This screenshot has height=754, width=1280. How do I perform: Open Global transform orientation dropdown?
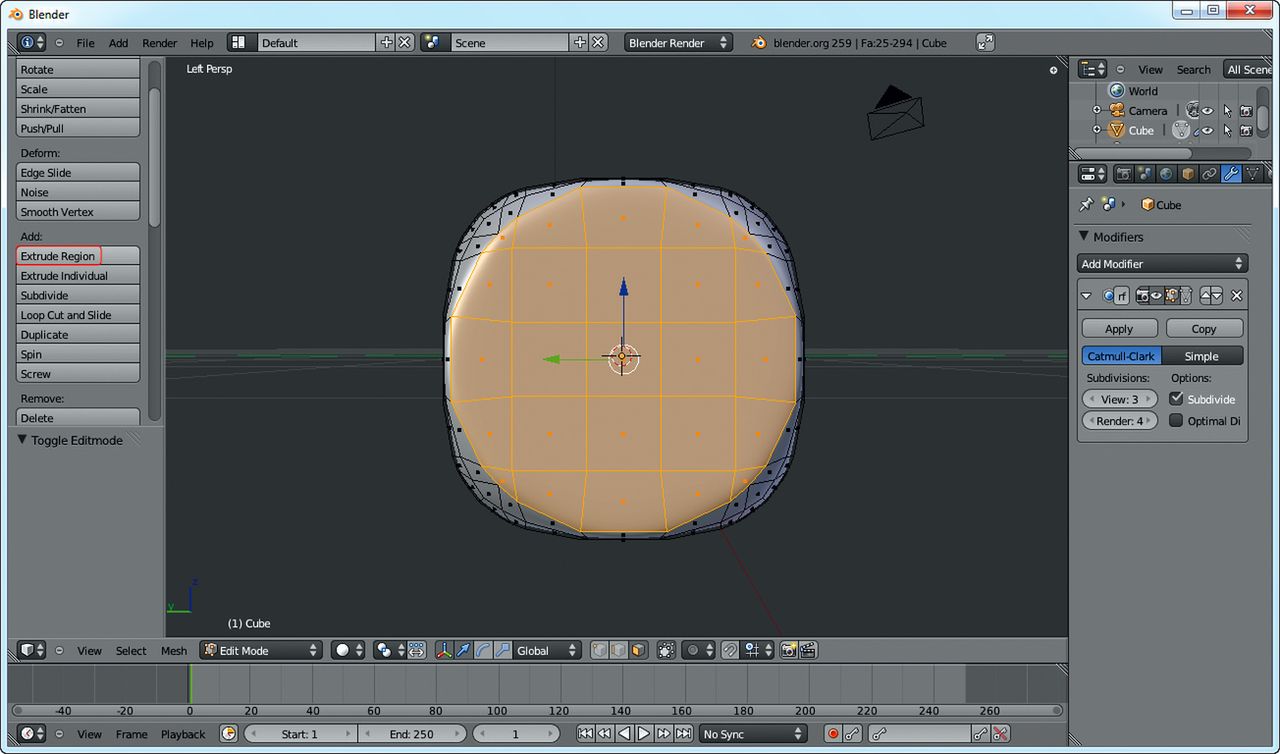tap(547, 650)
